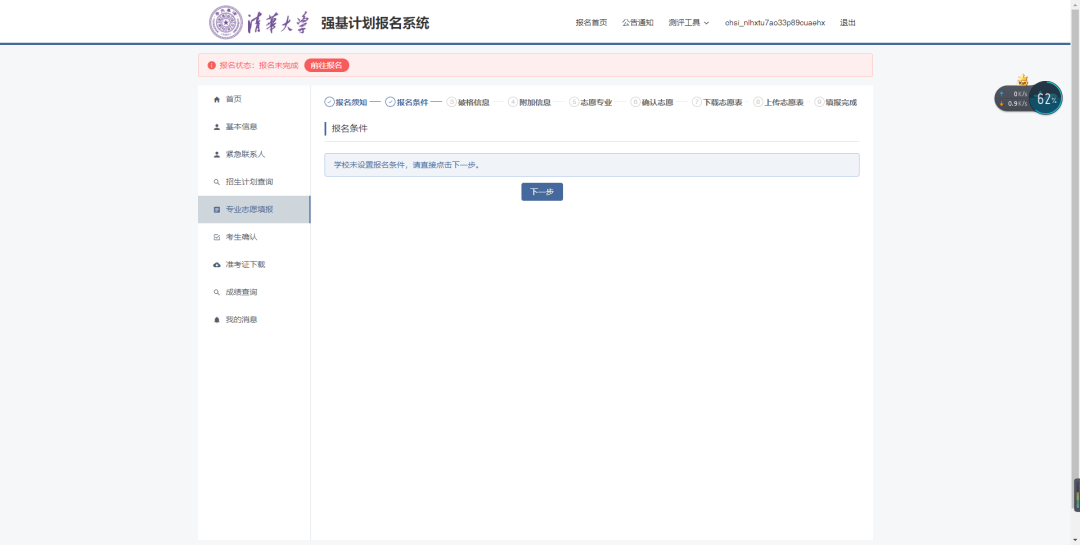Click the 62% circular memory indicator
Viewport: 1080px width, 545px height.
tap(1046, 99)
